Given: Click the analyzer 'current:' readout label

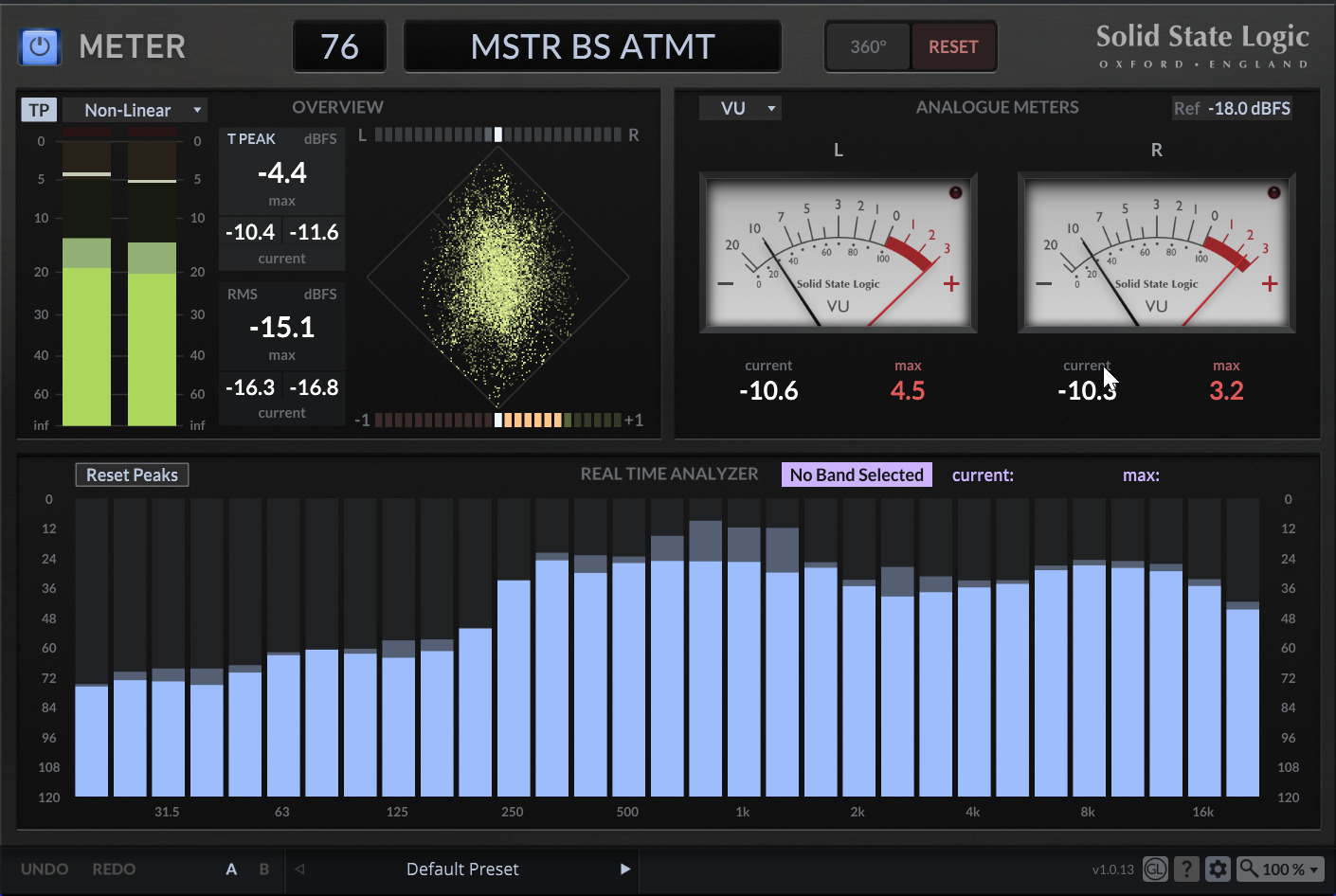Looking at the screenshot, I should click(x=983, y=475).
